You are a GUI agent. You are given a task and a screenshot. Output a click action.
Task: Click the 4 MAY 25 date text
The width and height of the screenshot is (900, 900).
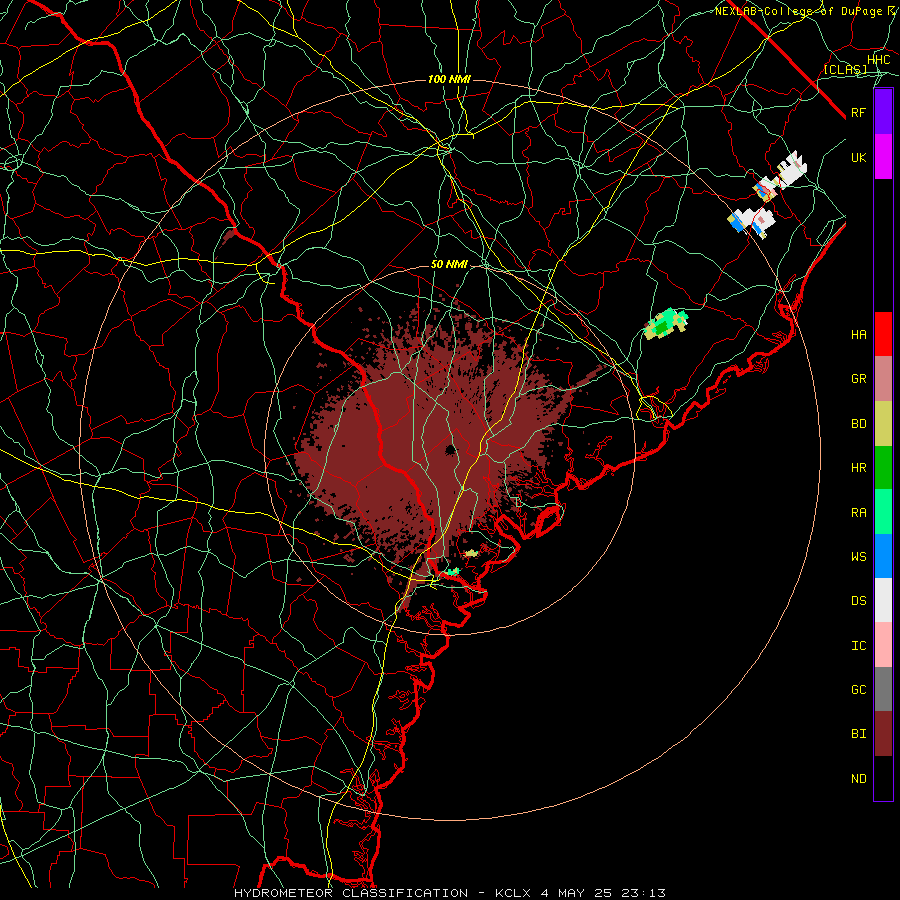click(x=574, y=893)
